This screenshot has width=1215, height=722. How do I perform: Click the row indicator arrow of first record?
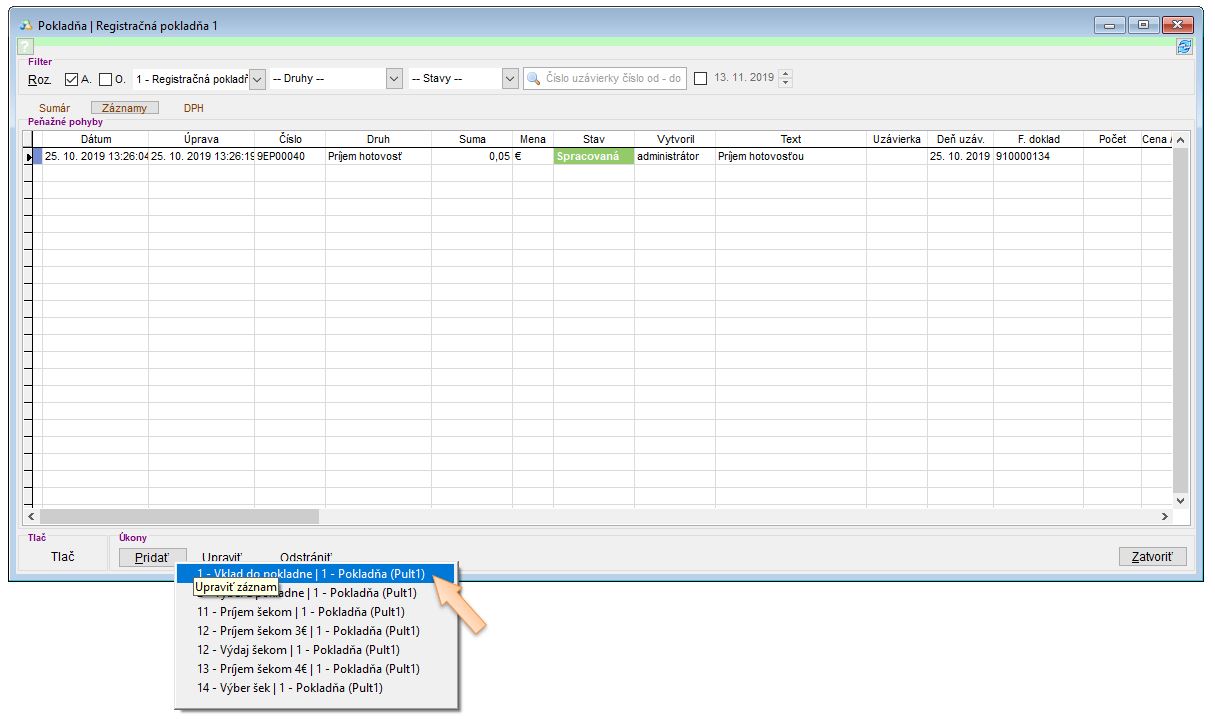click(28, 157)
